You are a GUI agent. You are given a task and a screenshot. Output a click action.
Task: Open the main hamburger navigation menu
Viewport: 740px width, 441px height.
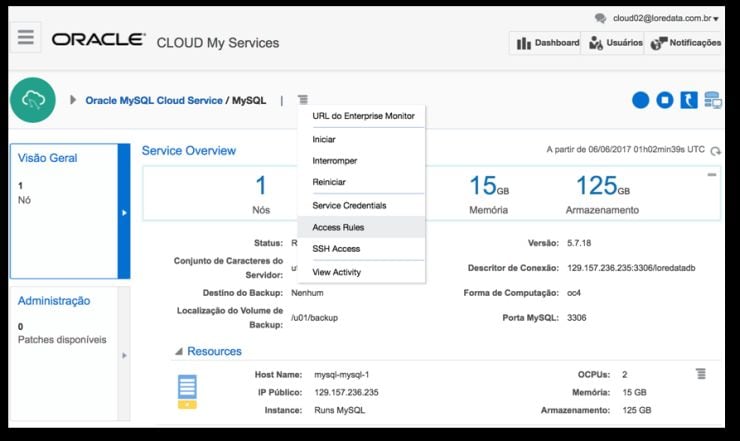[27, 39]
